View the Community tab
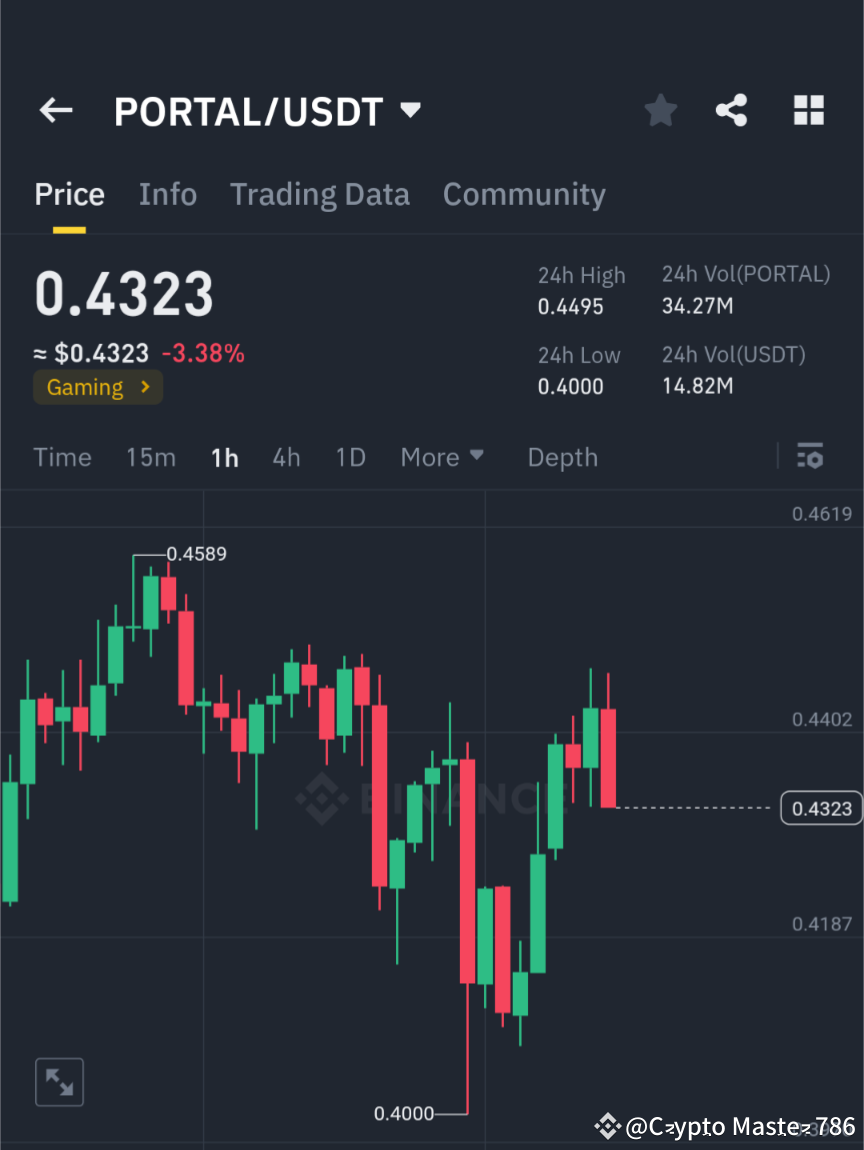This screenshot has width=864, height=1150. tap(524, 194)
